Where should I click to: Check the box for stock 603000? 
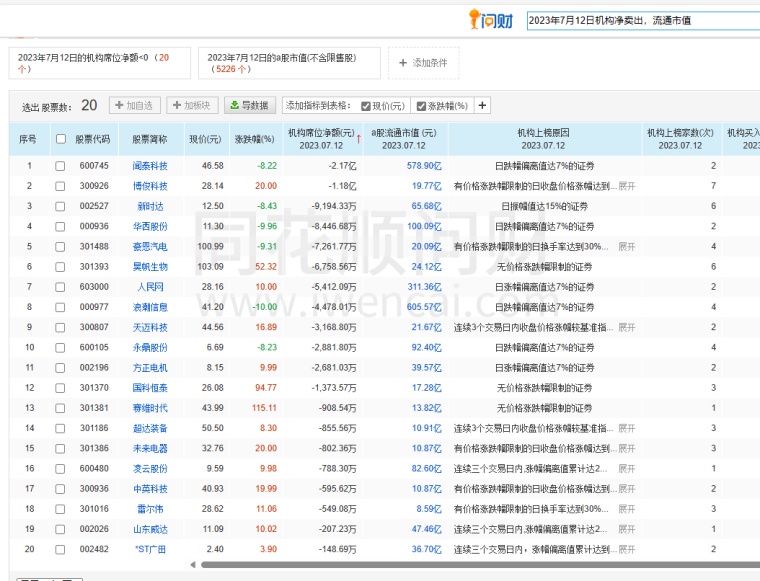tap(60, 287)
